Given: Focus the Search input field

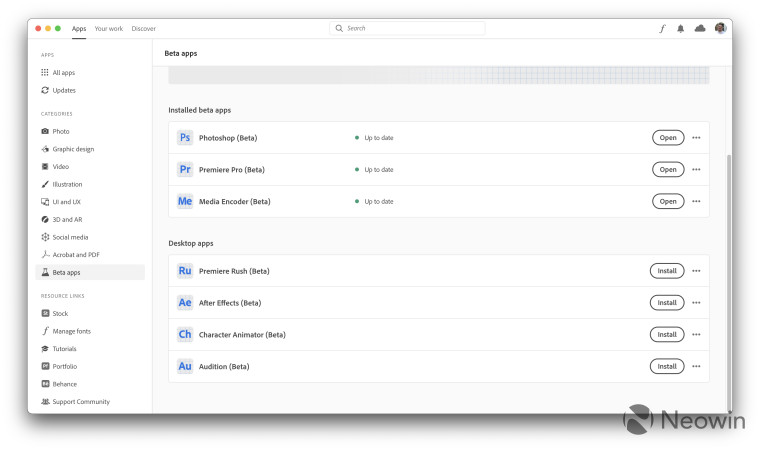Looking at the screenshot, I should click(x=407, y=28).
